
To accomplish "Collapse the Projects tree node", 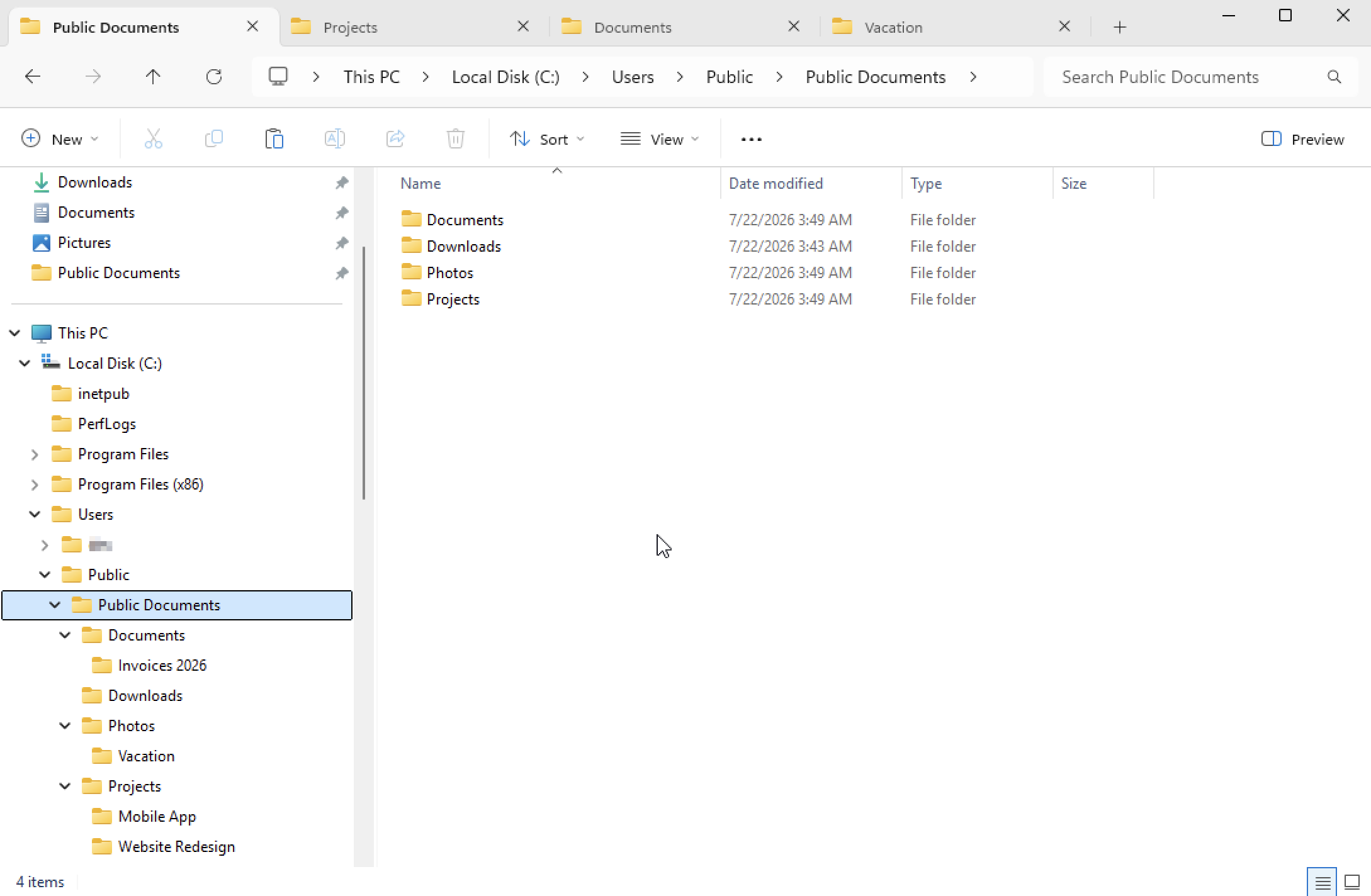I will pos(65,786).
